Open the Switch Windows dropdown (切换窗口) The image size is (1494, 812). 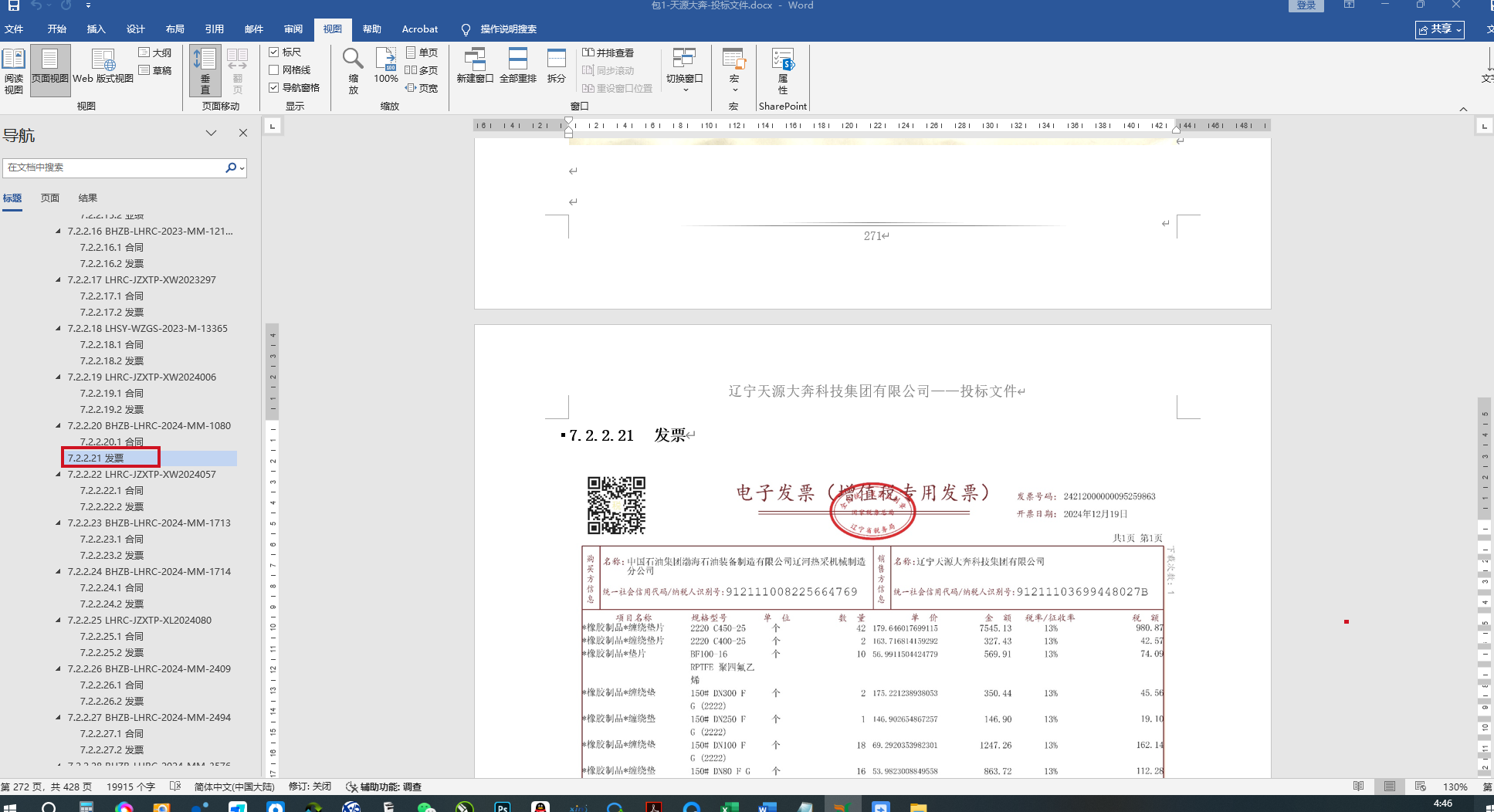click(x=685, y=71)
